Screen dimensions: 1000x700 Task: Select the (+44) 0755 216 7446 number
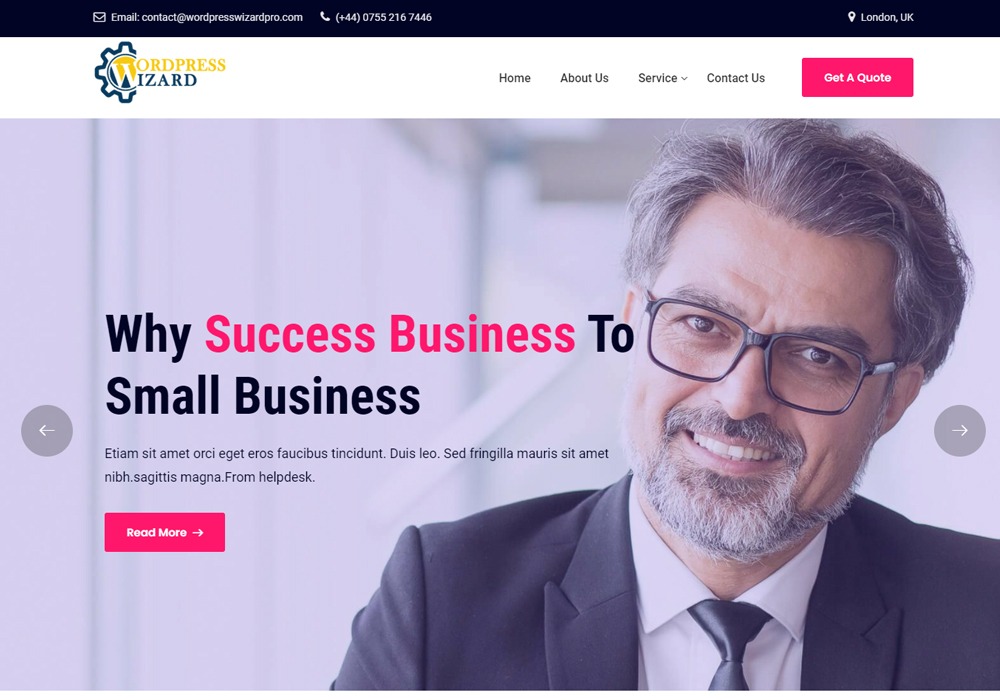383,17
